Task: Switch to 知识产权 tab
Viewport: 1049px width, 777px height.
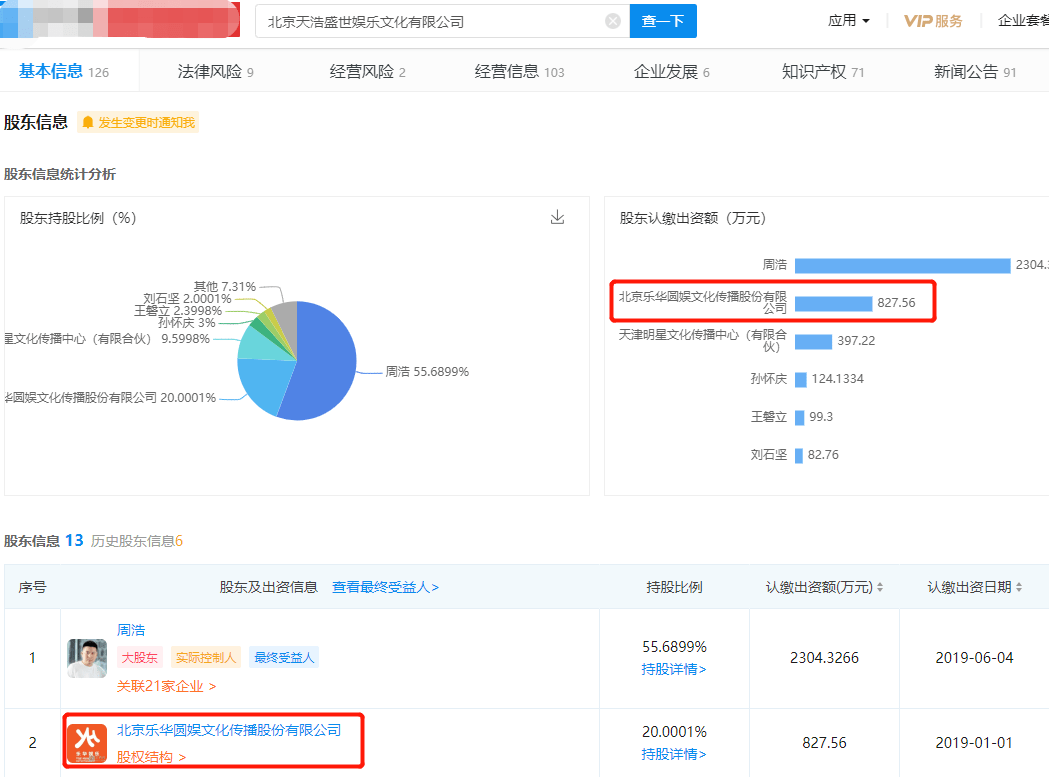Action: (x=823, y=72)
